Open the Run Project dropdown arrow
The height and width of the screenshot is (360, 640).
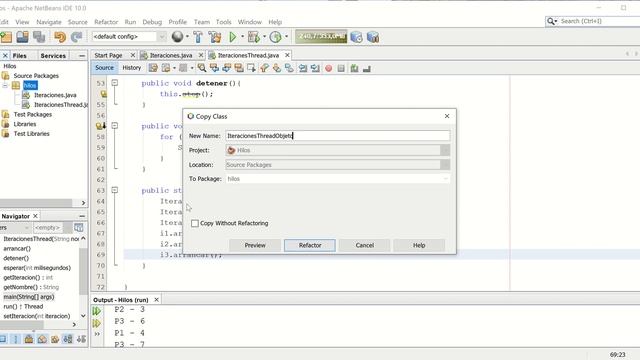coord(242,37)
